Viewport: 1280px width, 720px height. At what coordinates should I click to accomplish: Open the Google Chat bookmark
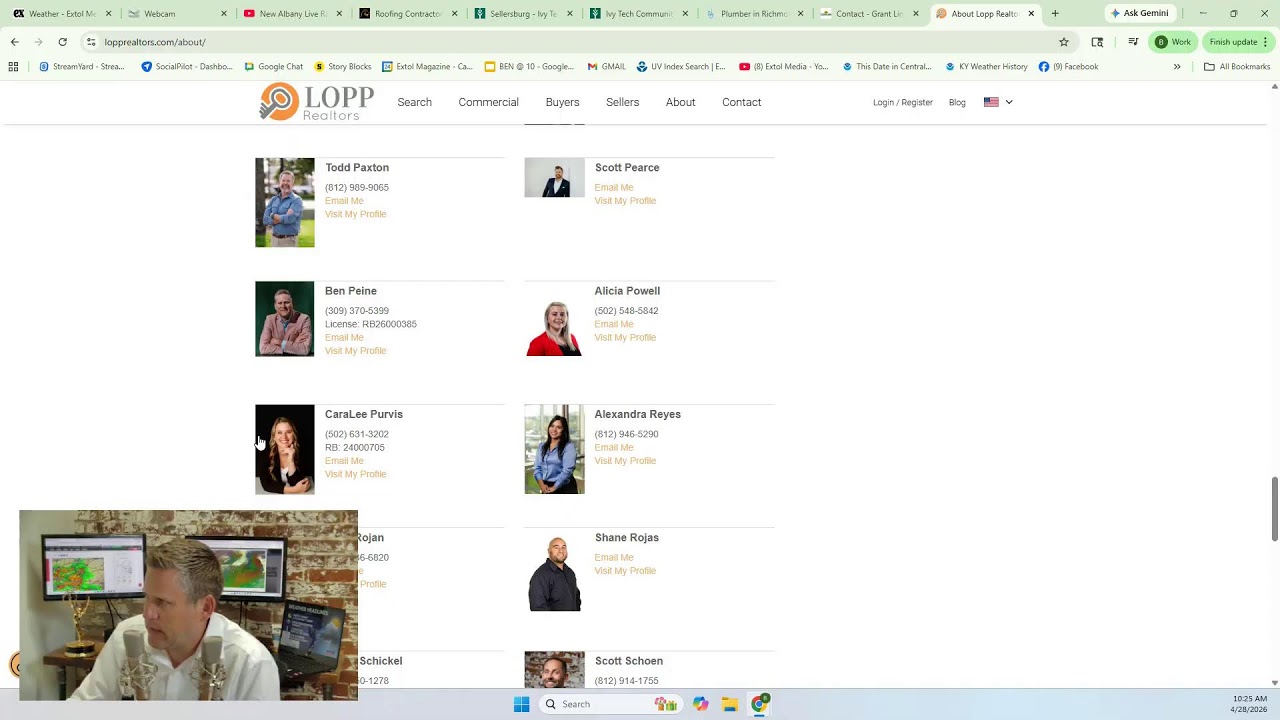coord(273,67)
